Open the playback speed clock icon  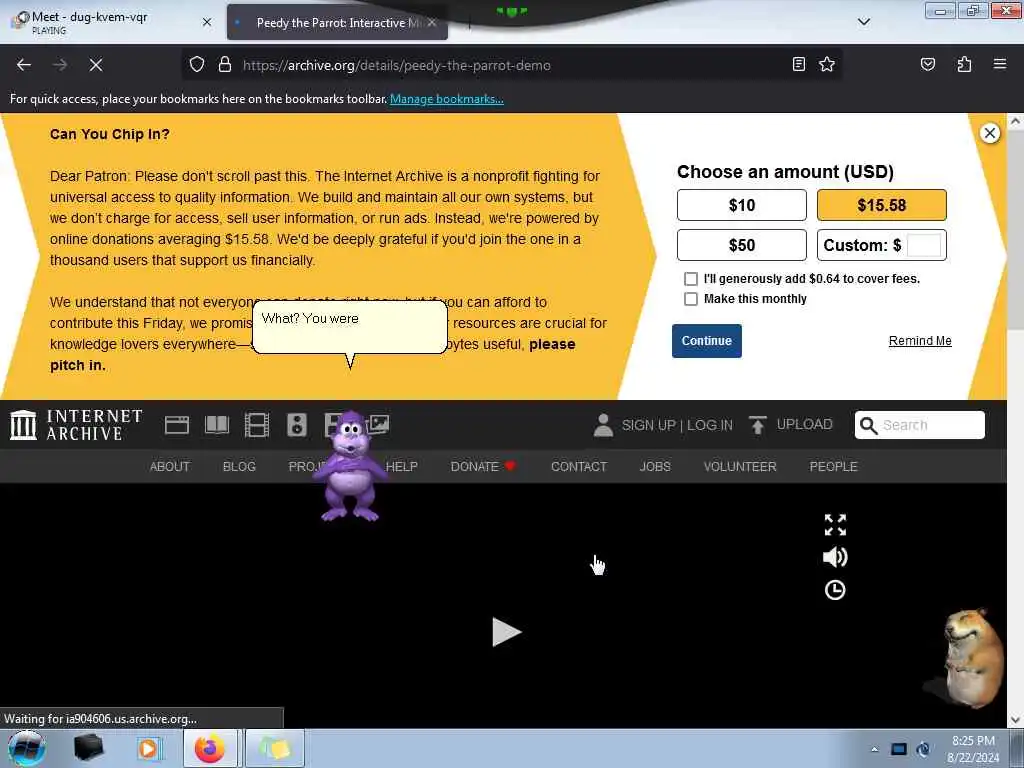tap(835, 590)
